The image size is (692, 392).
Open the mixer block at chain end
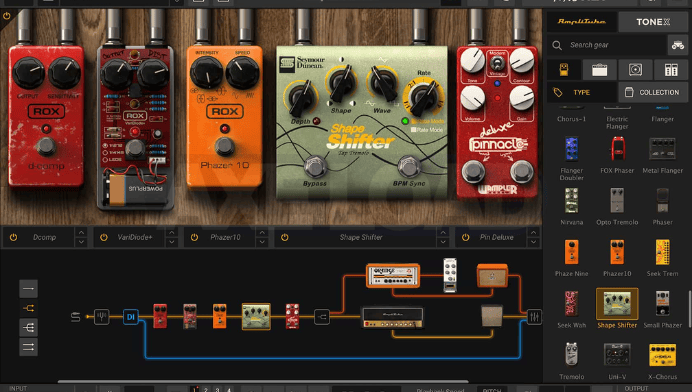(x=534, y=317)
